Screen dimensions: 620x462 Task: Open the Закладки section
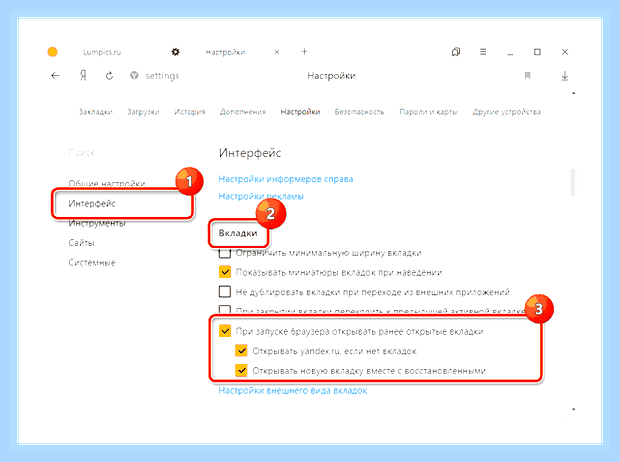pos(96,112)
